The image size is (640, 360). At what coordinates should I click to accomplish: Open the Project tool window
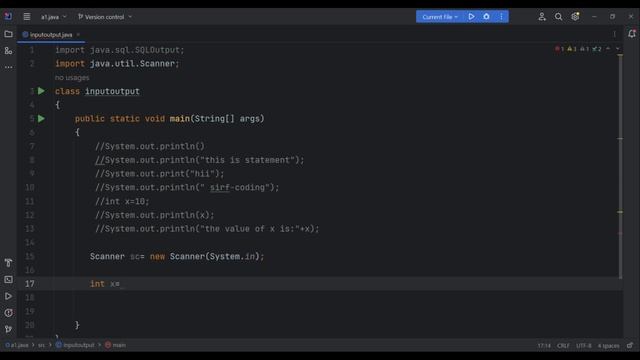coord(8,34)
